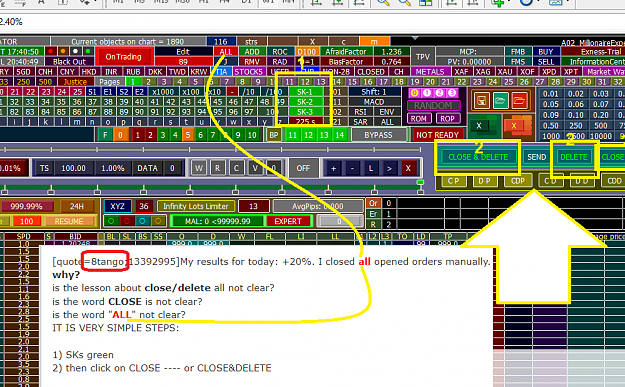625x387 pixels.
Task: Click the magenta circle labeled 2
Action: (439, 93)
